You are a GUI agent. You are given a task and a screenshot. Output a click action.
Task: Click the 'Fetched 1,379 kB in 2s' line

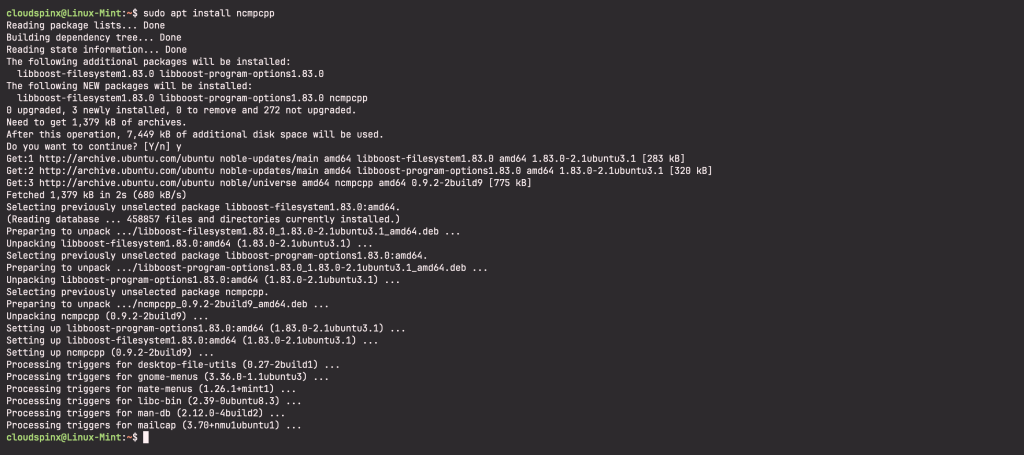tap(97, 195)
